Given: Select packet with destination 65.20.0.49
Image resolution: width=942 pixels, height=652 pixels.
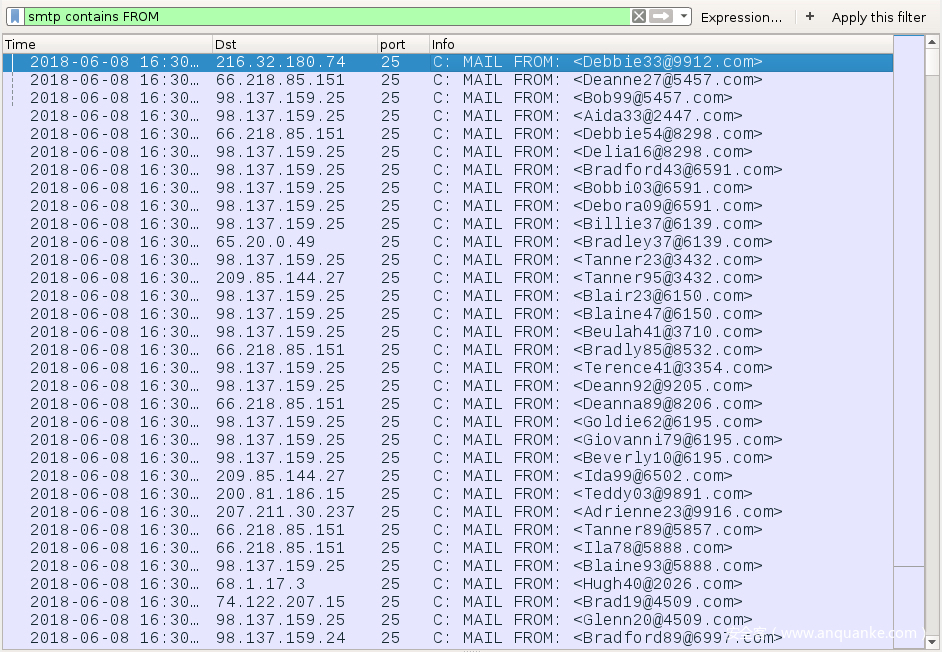Looking at the screenshot, I should click(x=265, y=242).
